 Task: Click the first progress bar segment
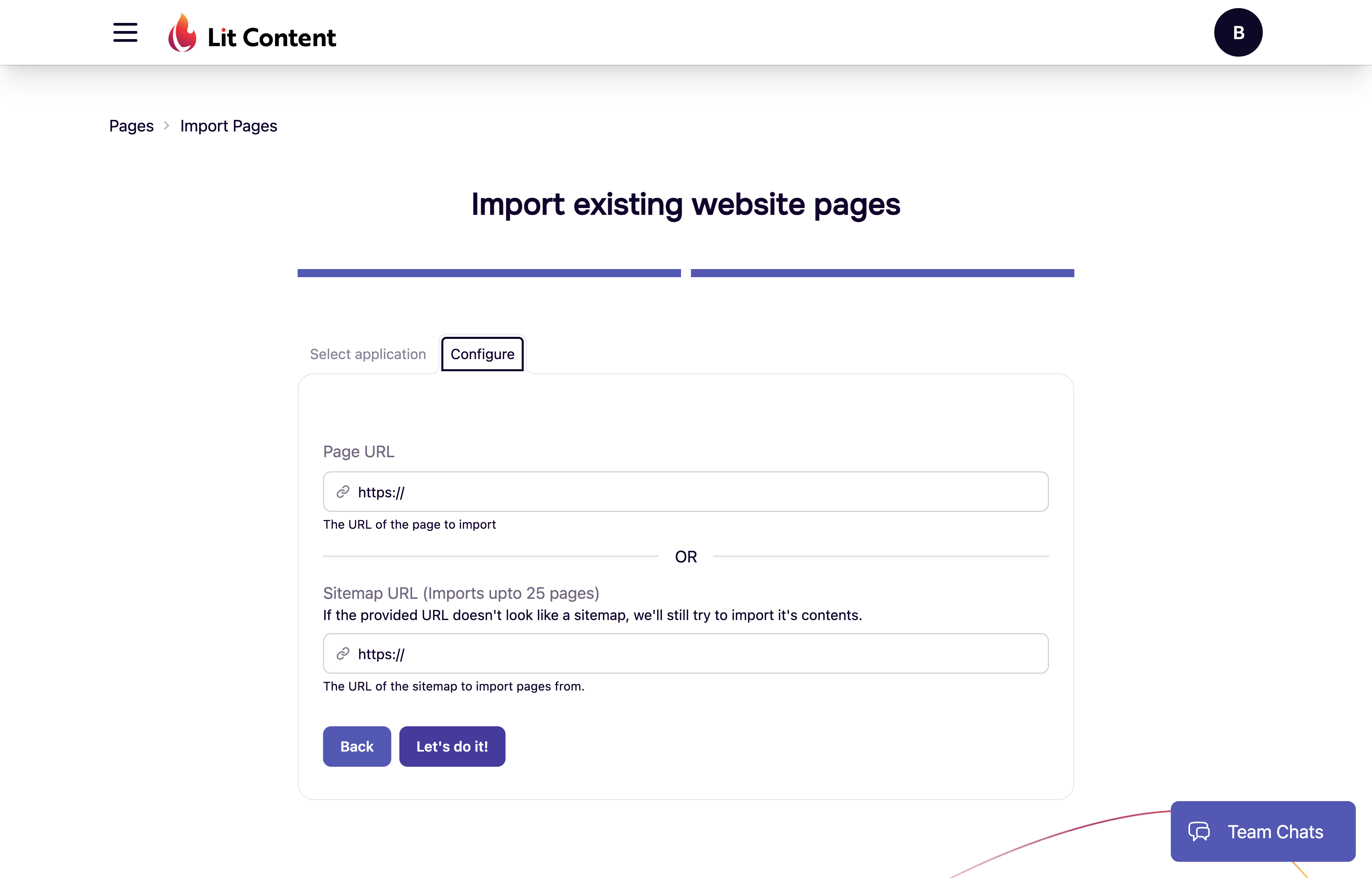tap(488, 272)
